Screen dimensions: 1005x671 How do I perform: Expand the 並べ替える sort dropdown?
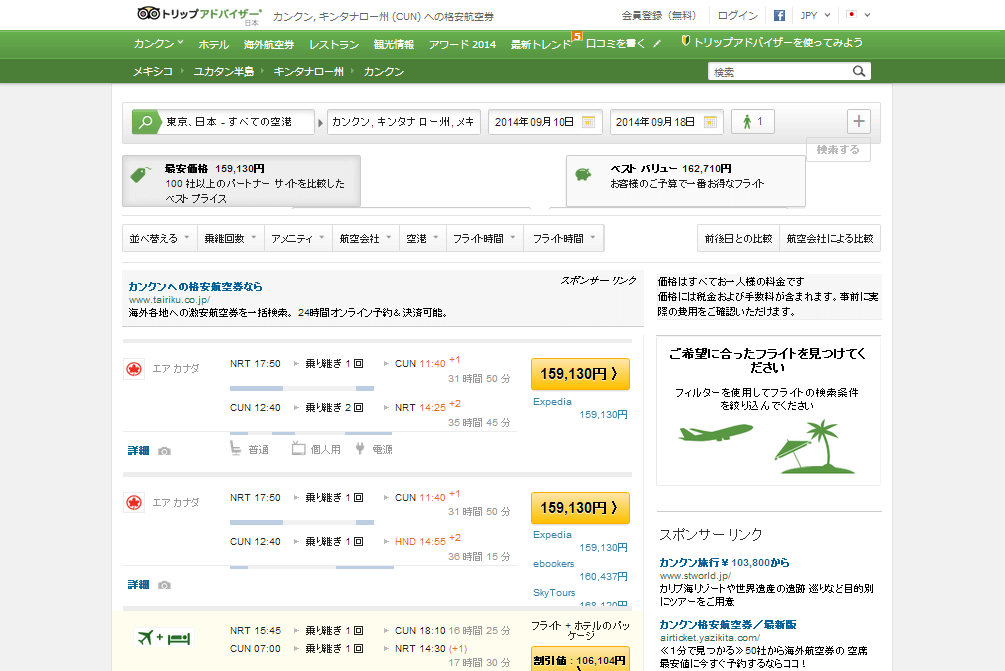click(158, 239)
